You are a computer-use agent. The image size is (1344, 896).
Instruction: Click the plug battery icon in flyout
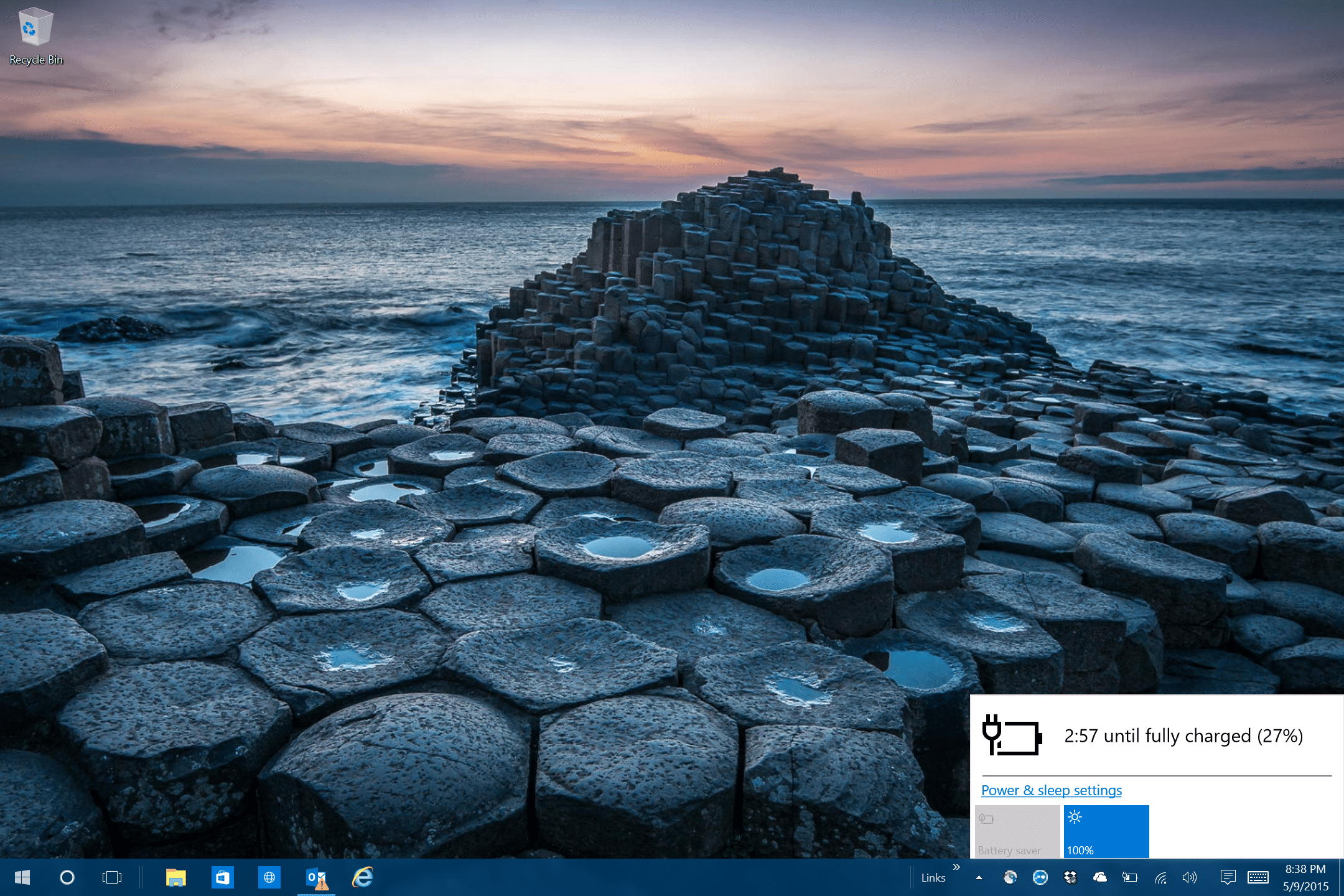(x=1012, y=735)
